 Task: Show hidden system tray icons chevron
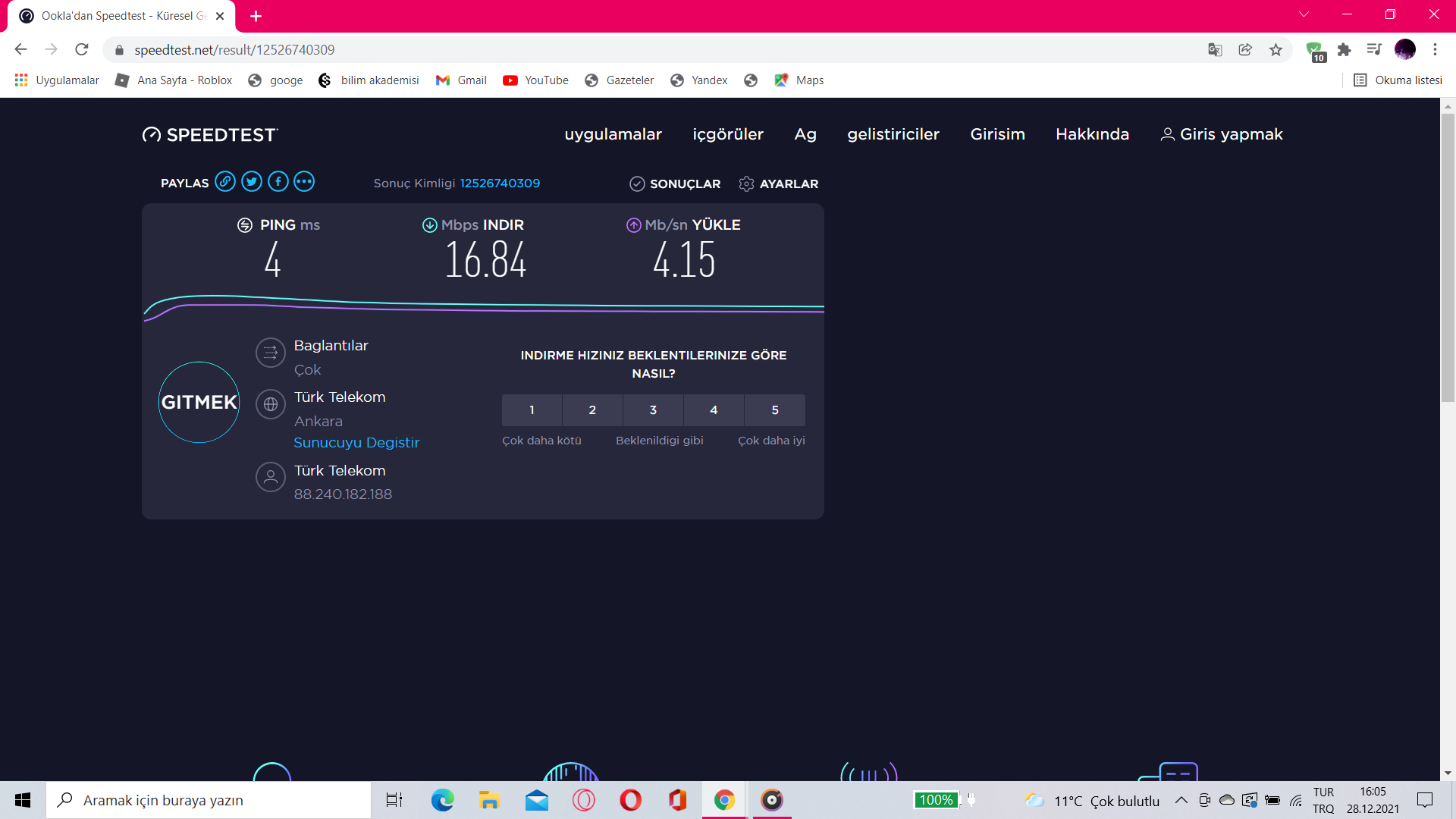1181,800
